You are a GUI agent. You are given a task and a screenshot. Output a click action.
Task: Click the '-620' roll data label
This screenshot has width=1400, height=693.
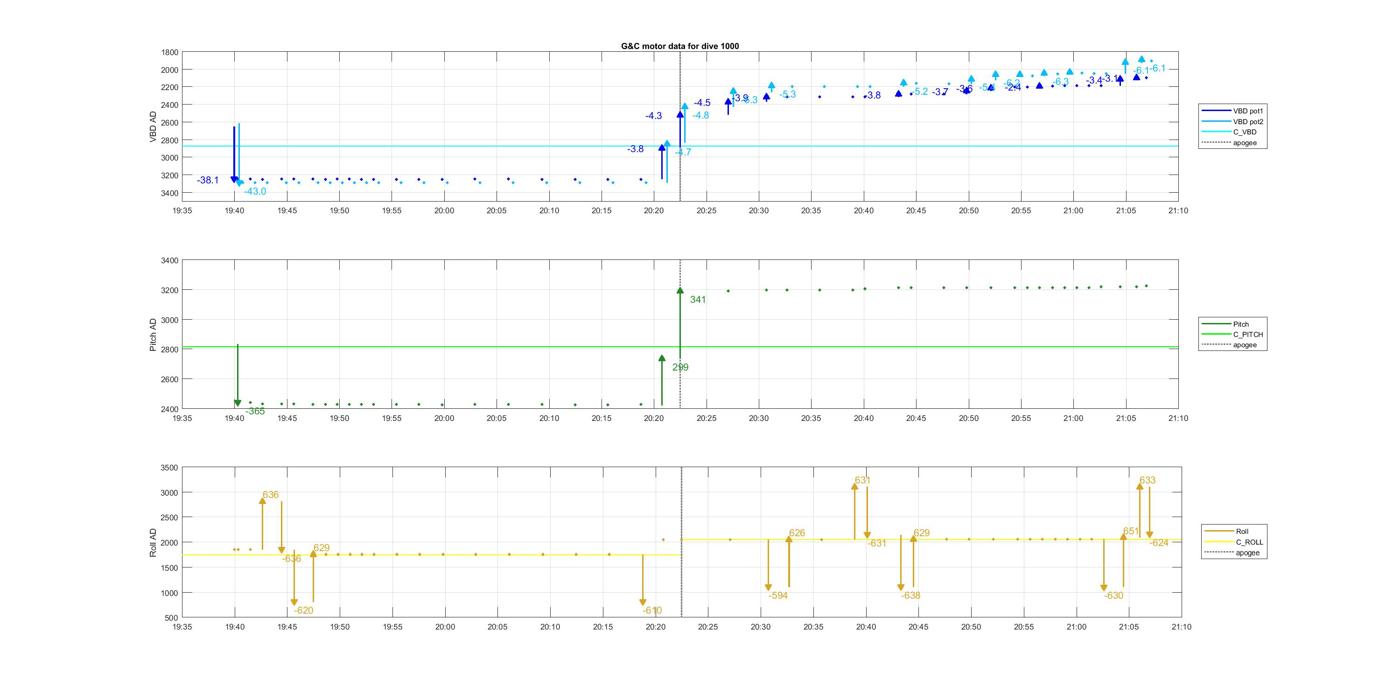point(303,610)
